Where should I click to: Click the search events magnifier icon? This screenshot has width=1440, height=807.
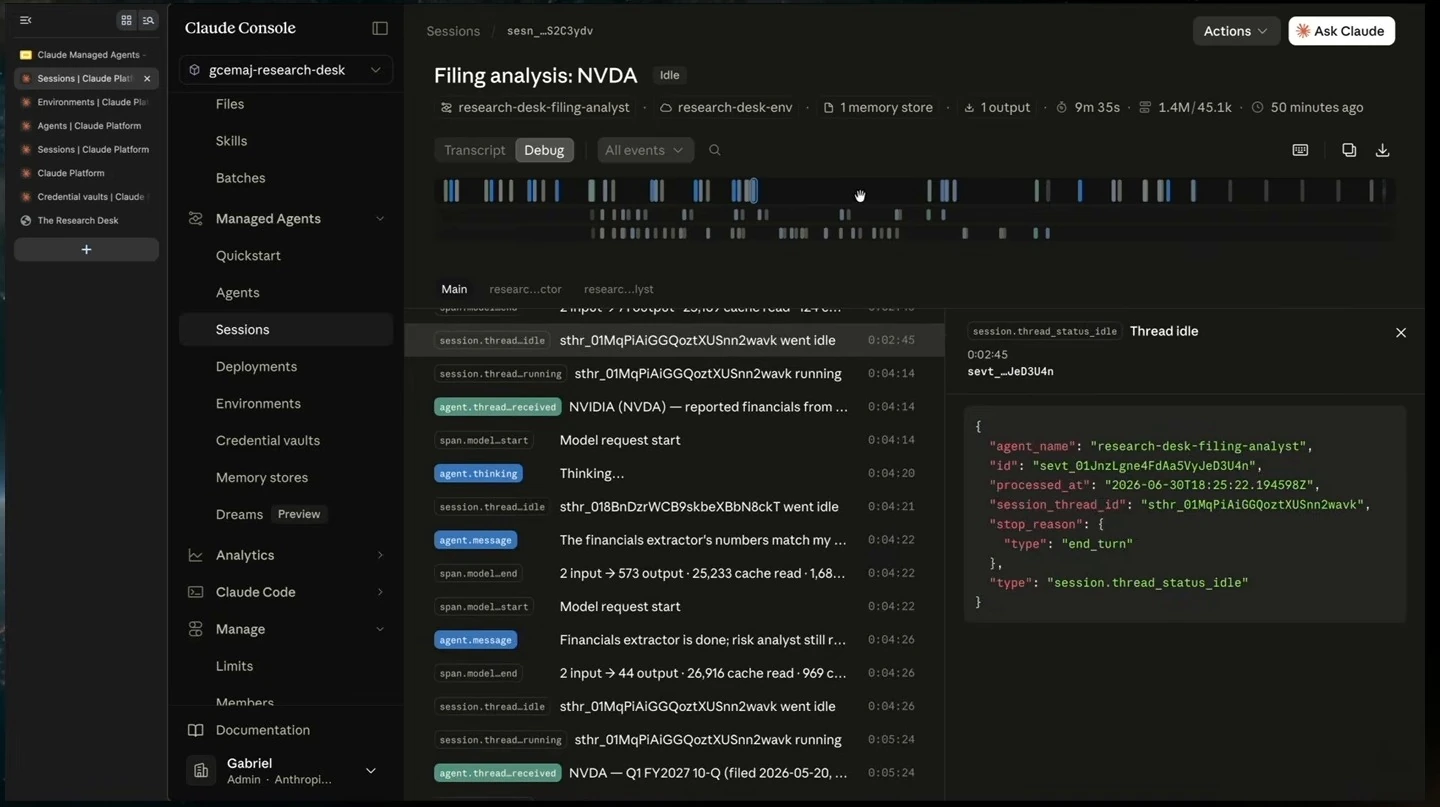pyautogui.click(x=715, y=150)
